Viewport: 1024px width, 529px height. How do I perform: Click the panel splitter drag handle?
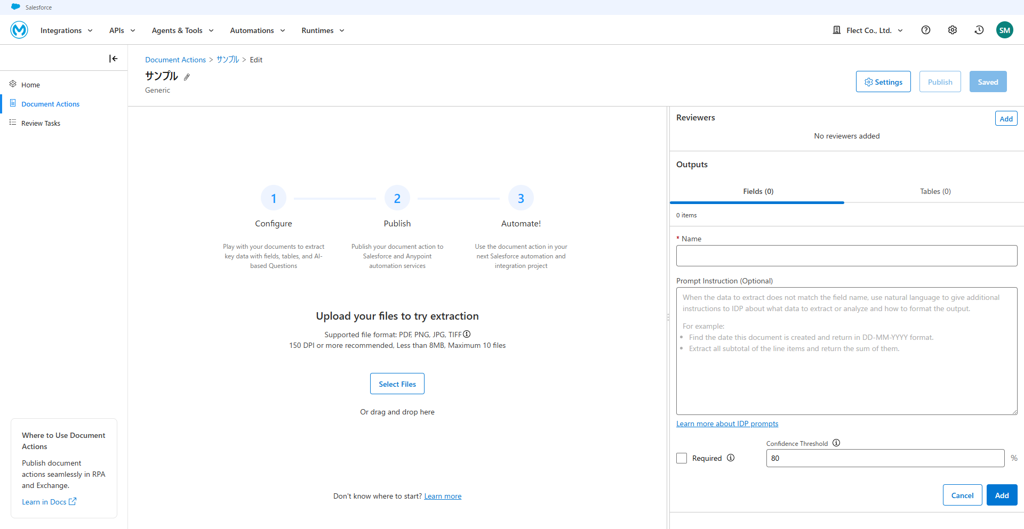[667, 317]
